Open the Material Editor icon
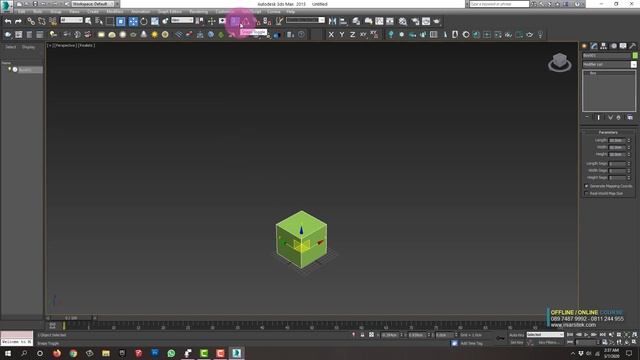The image size is (640, 360). [x=403, y=21]
